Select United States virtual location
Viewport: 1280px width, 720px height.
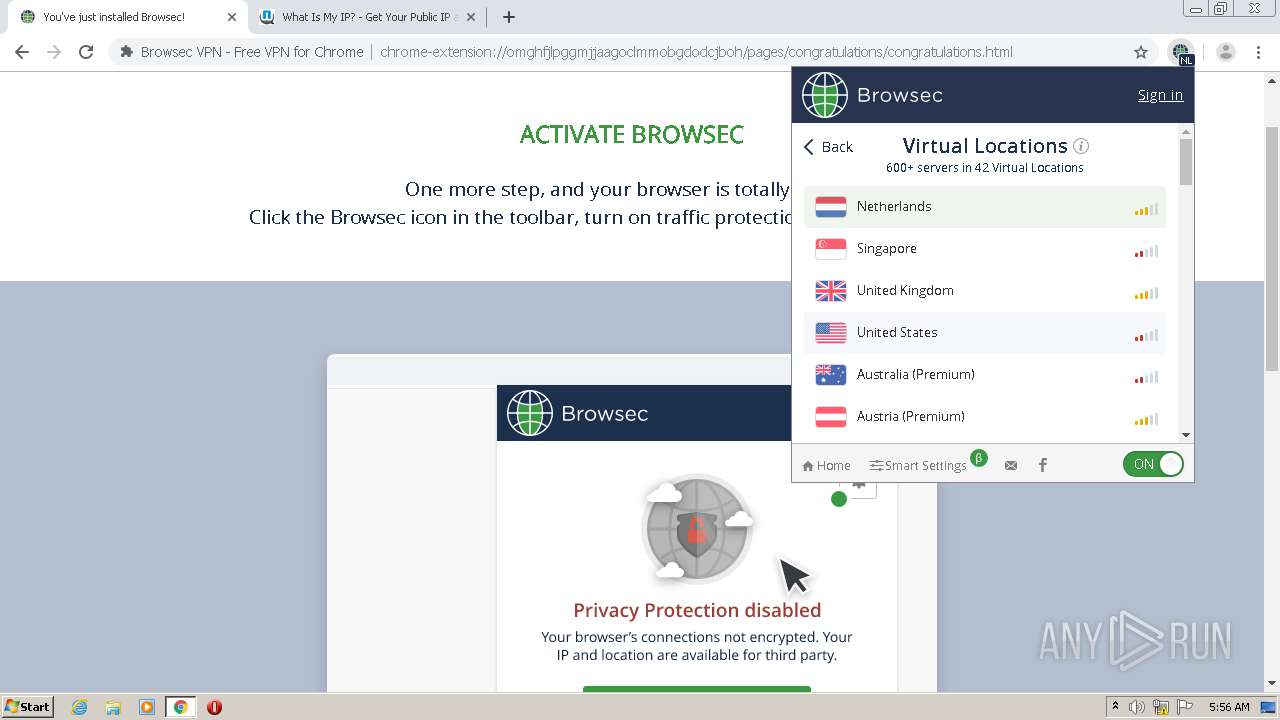(x=985, y=333)
